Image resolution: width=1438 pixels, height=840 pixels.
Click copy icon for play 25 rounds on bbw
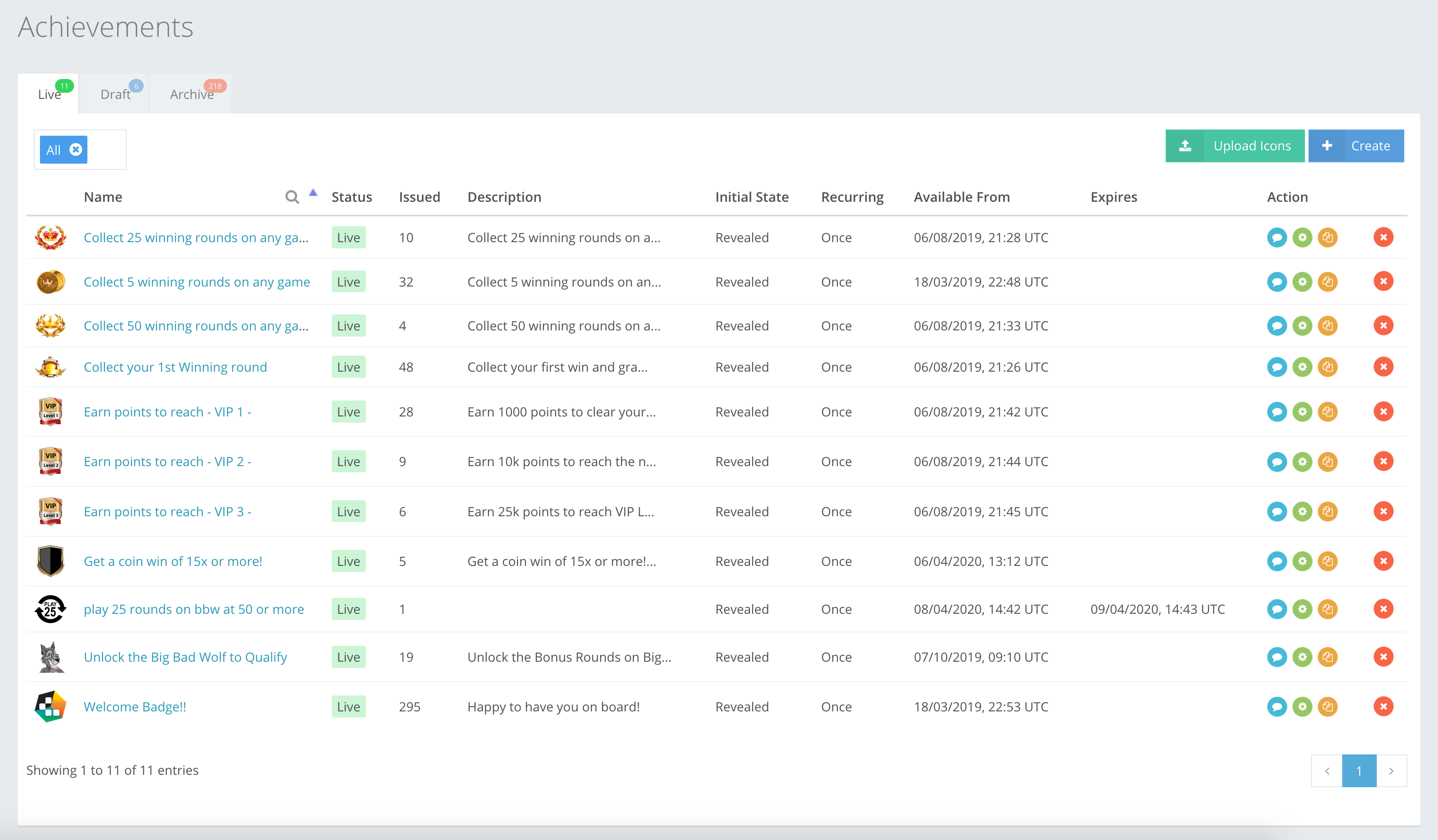pos(1327,609)
